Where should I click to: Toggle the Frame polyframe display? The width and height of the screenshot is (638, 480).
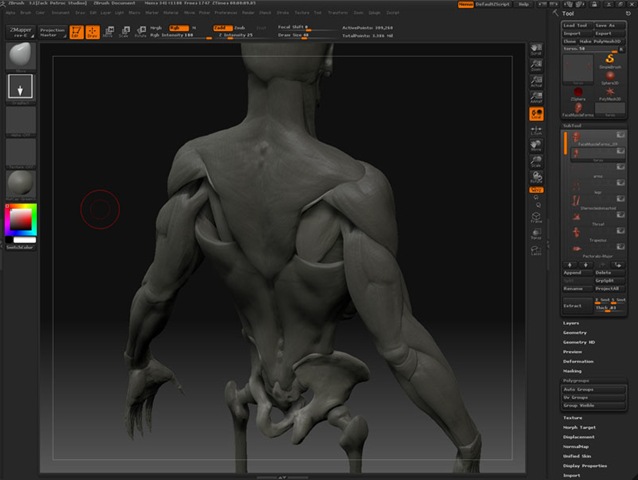coord(536,217)
